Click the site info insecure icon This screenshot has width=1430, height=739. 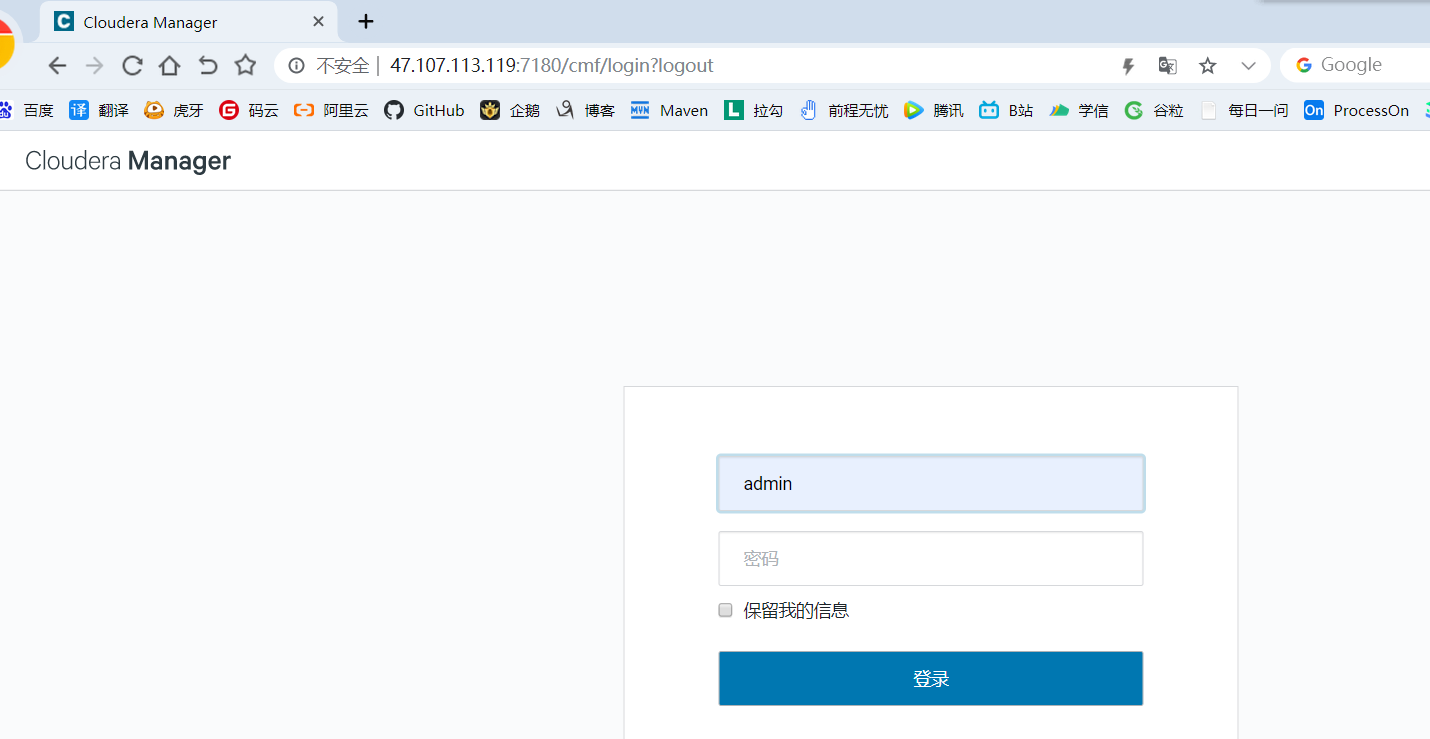296,66
